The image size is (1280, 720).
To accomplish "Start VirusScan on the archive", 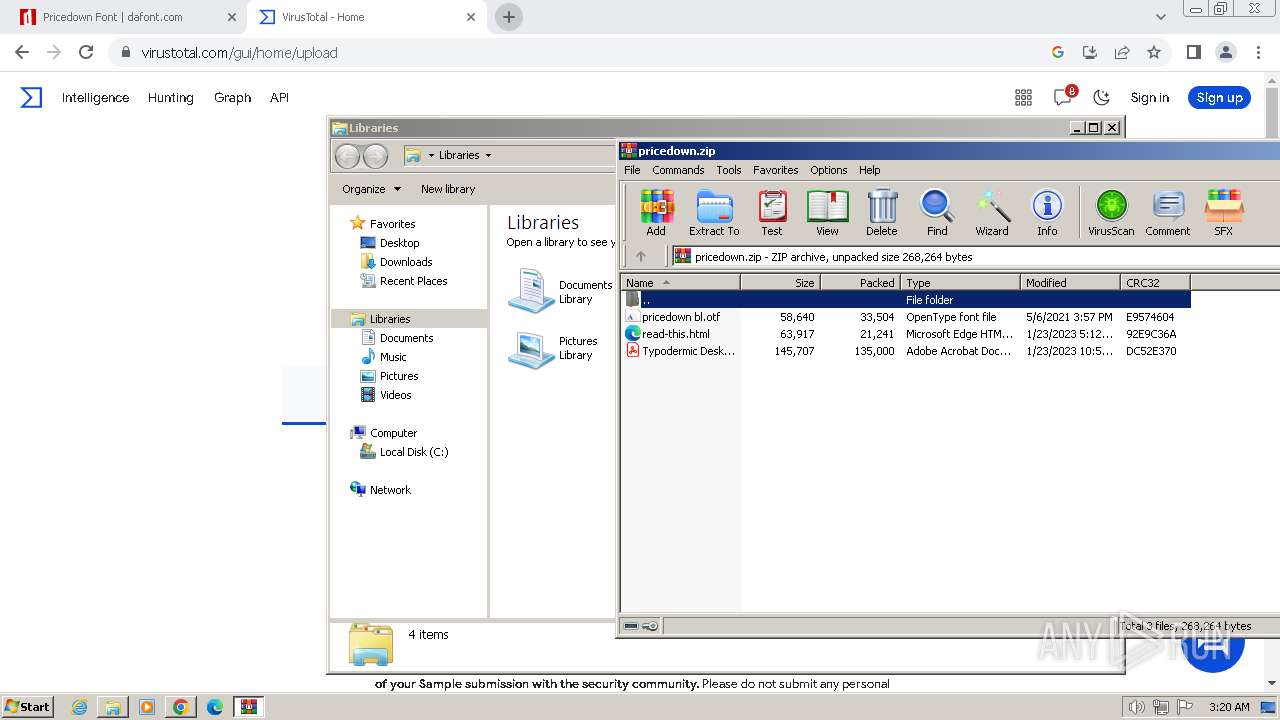I will (x=1111, y=212).
